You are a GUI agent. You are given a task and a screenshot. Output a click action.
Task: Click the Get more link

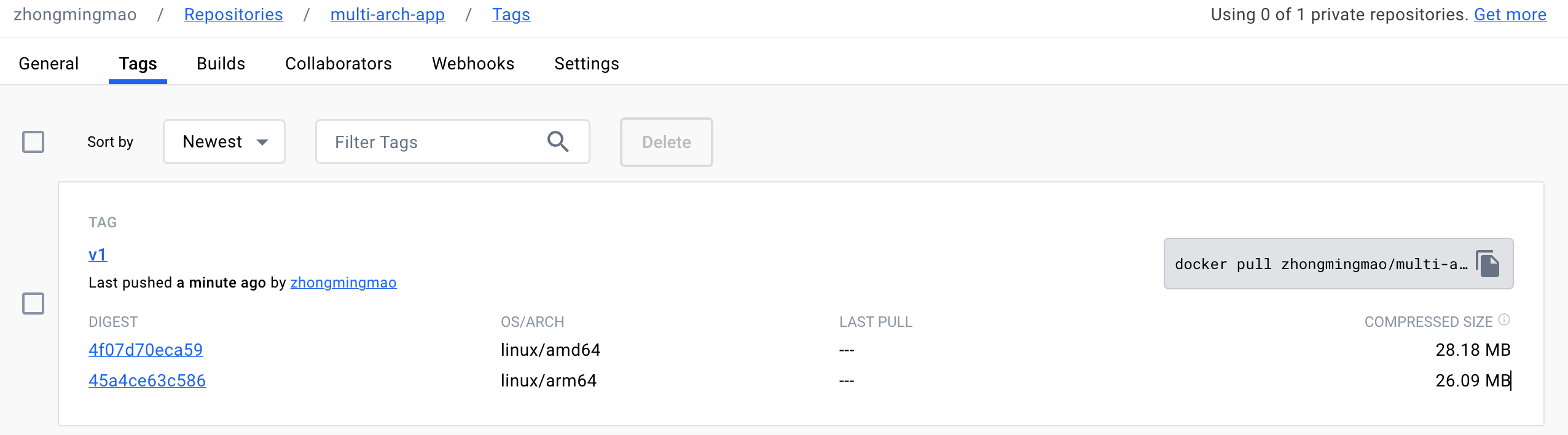click(1510, 15)
